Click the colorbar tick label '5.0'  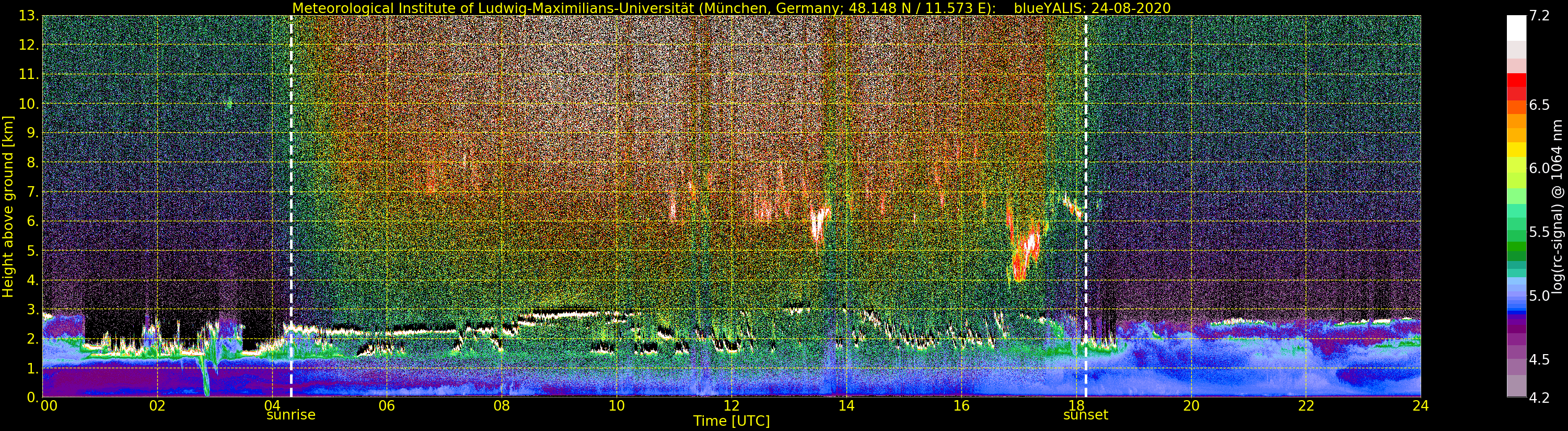(1539, 296)
